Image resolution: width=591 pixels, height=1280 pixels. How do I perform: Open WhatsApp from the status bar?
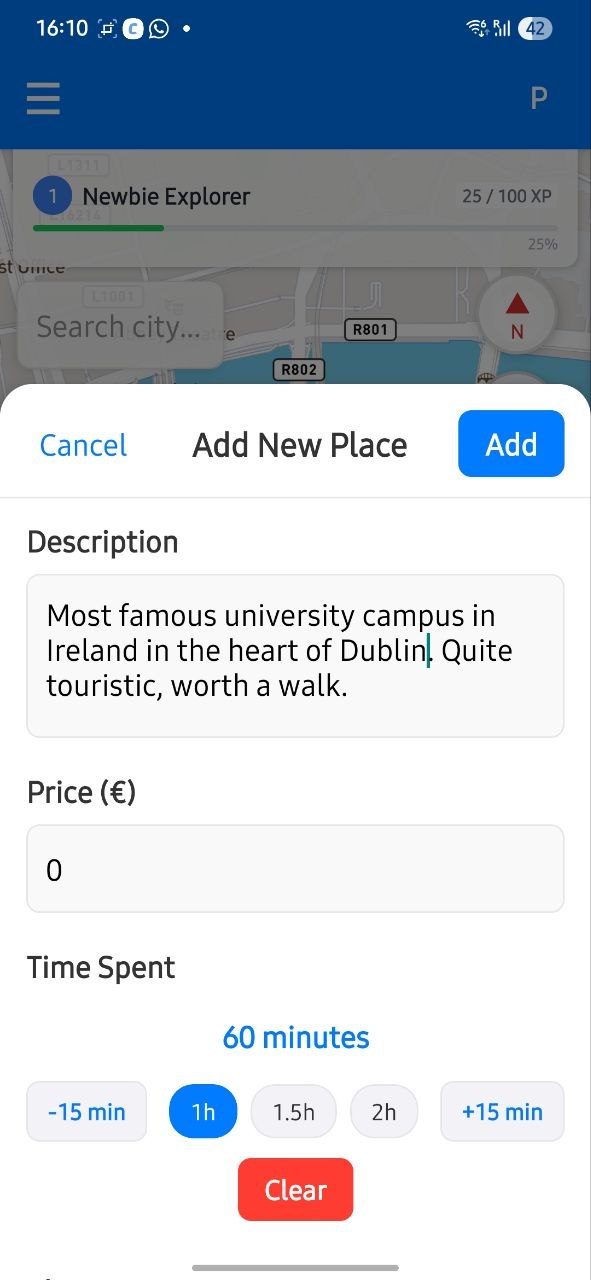(x=158, y=28)
